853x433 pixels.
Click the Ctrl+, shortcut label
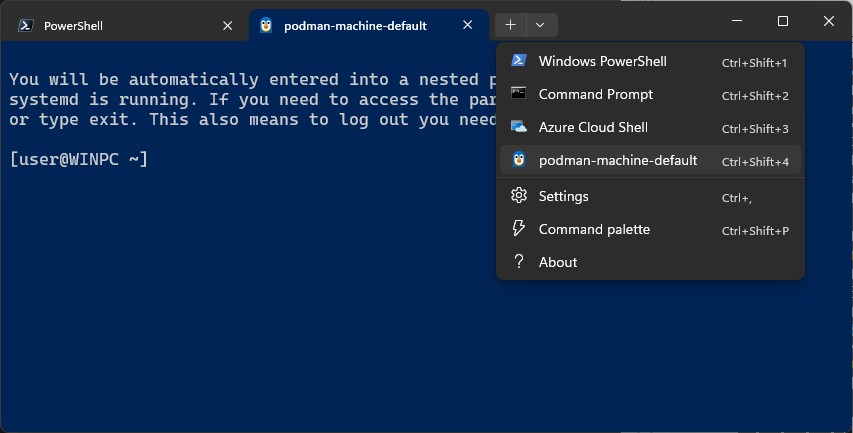[737, 198]
